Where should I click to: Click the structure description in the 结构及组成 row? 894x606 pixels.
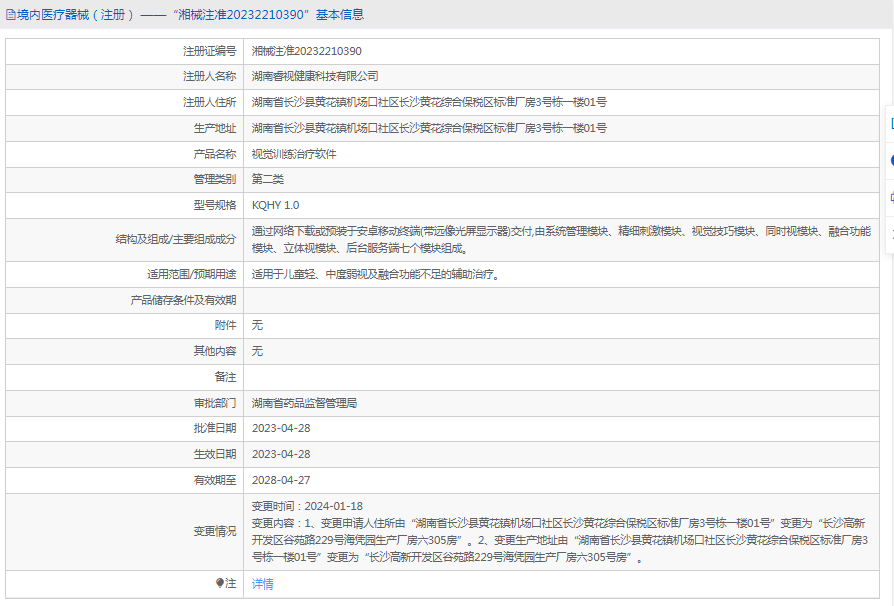562,239
